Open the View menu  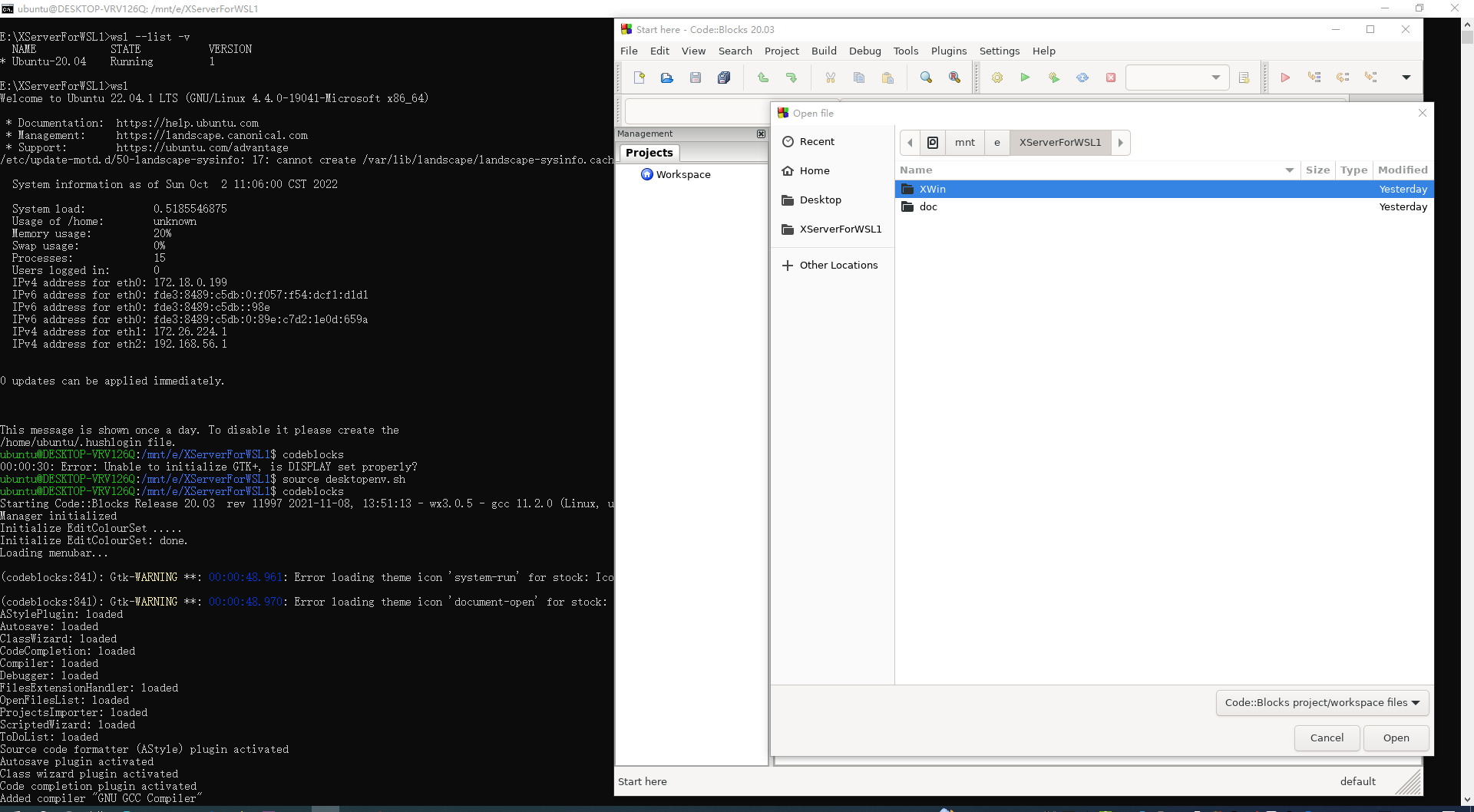pyautogui.click(x=693, y=51)
